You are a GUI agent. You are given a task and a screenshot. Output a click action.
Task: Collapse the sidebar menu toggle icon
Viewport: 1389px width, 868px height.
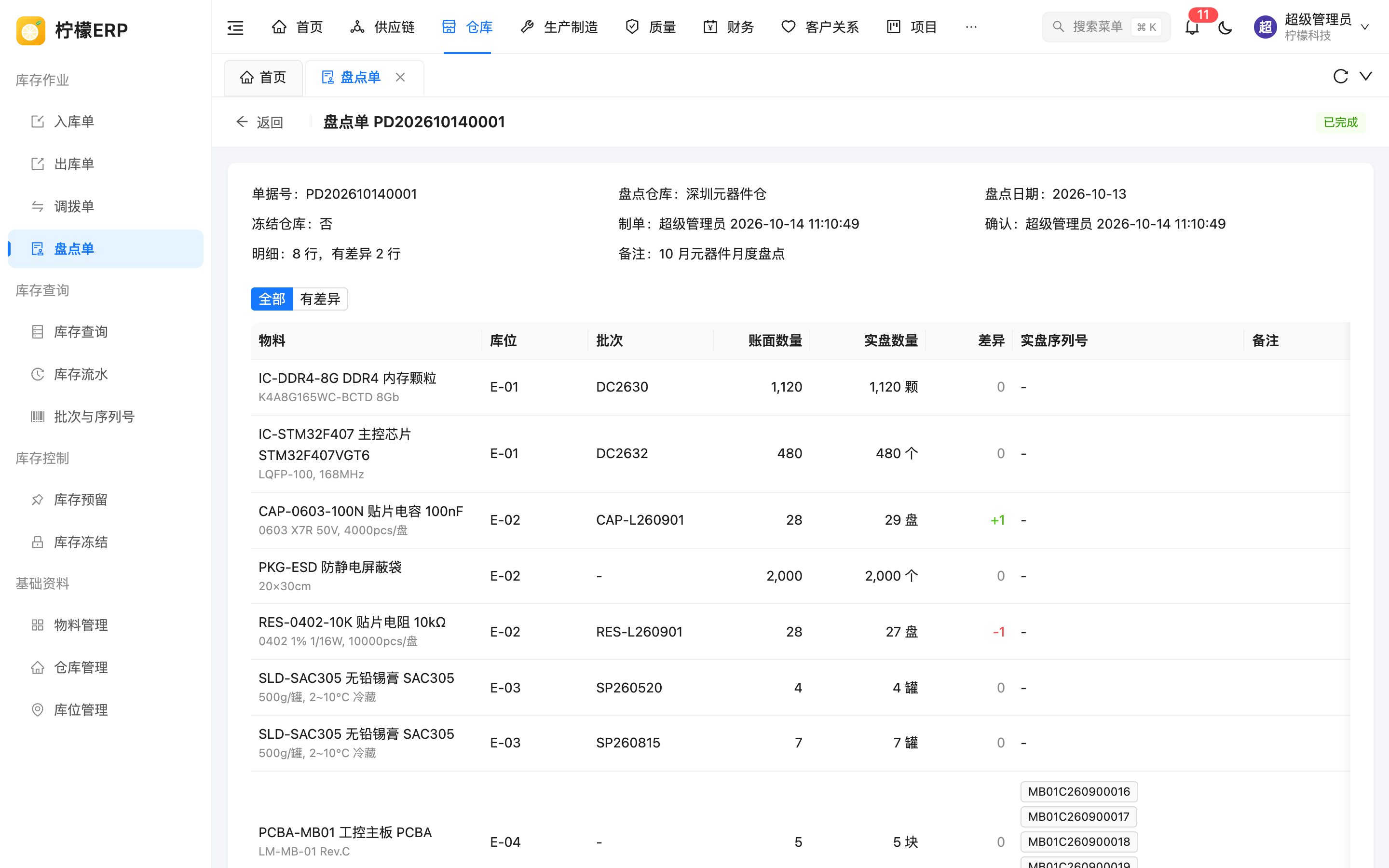235,27
